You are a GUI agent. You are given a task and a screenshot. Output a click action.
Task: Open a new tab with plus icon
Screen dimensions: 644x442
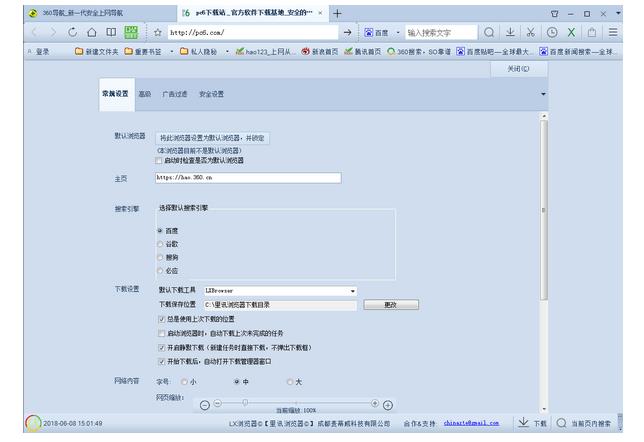(x=337, y=14)
